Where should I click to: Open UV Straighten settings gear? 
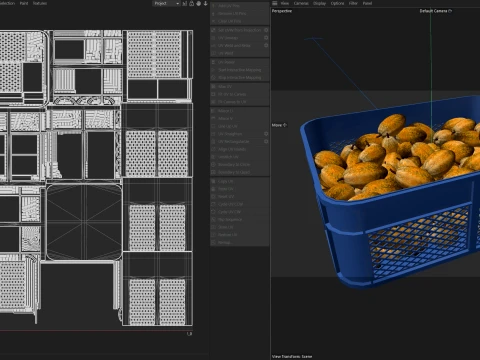pos(266,134)
